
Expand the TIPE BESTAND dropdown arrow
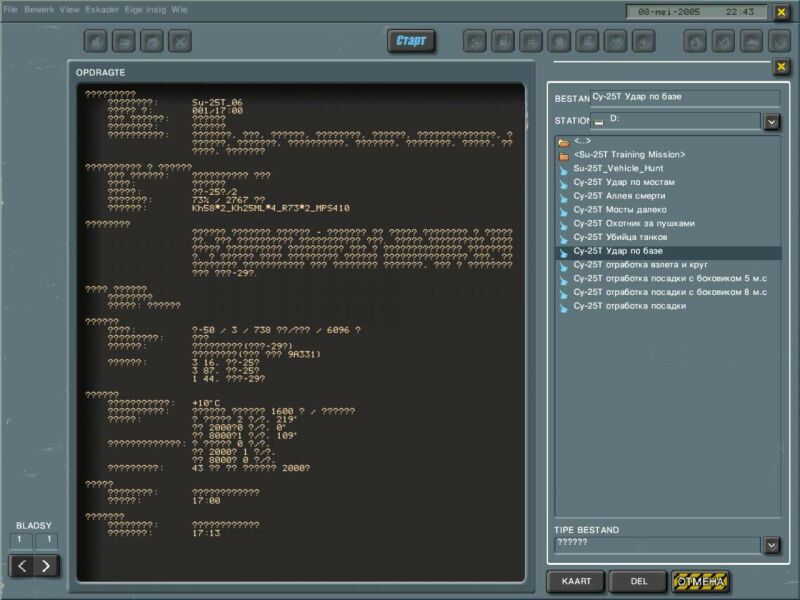tap(771, 545)
